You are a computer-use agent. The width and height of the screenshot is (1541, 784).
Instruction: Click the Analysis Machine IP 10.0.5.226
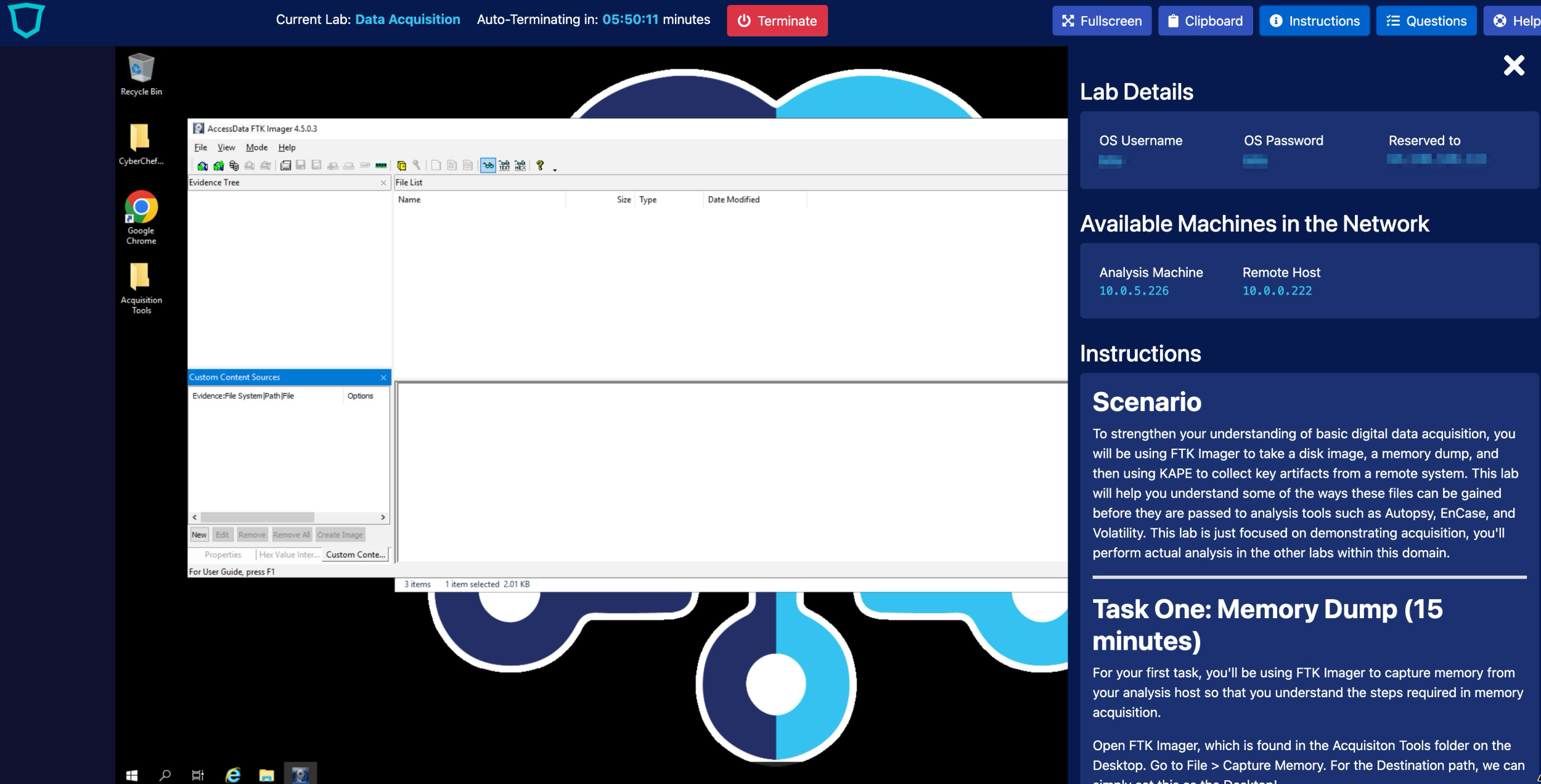click(1134, 291)
